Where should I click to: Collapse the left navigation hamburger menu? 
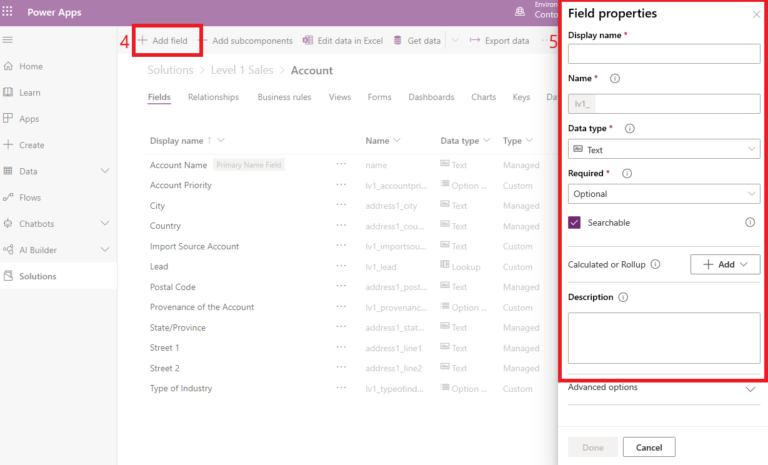[8, 40]
